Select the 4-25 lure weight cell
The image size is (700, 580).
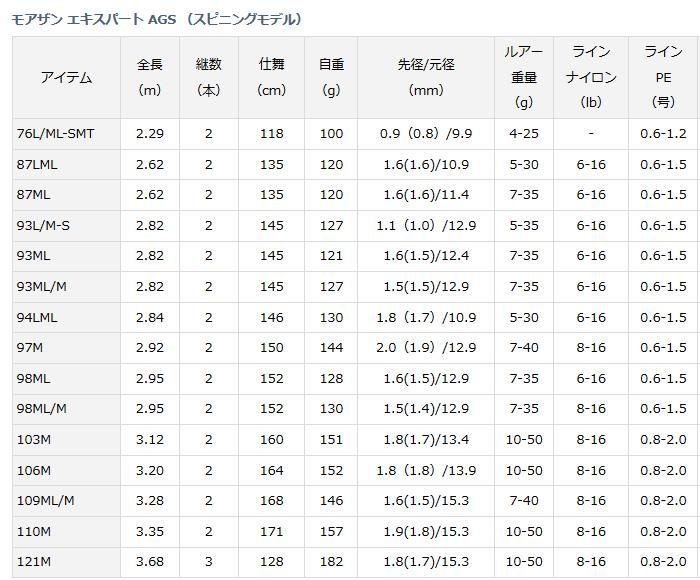tap(524, 133)
